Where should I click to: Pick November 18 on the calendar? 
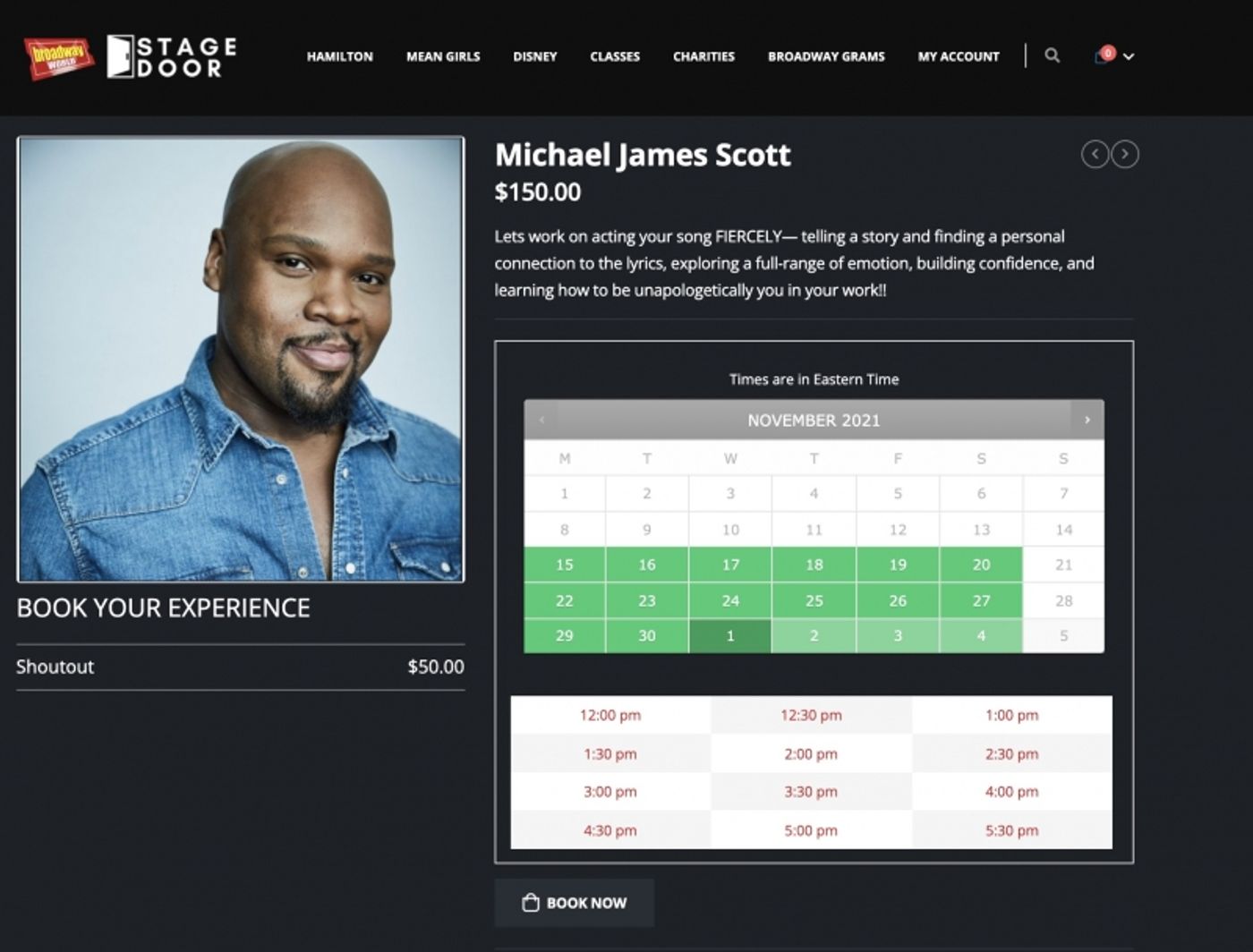point(814,565)
